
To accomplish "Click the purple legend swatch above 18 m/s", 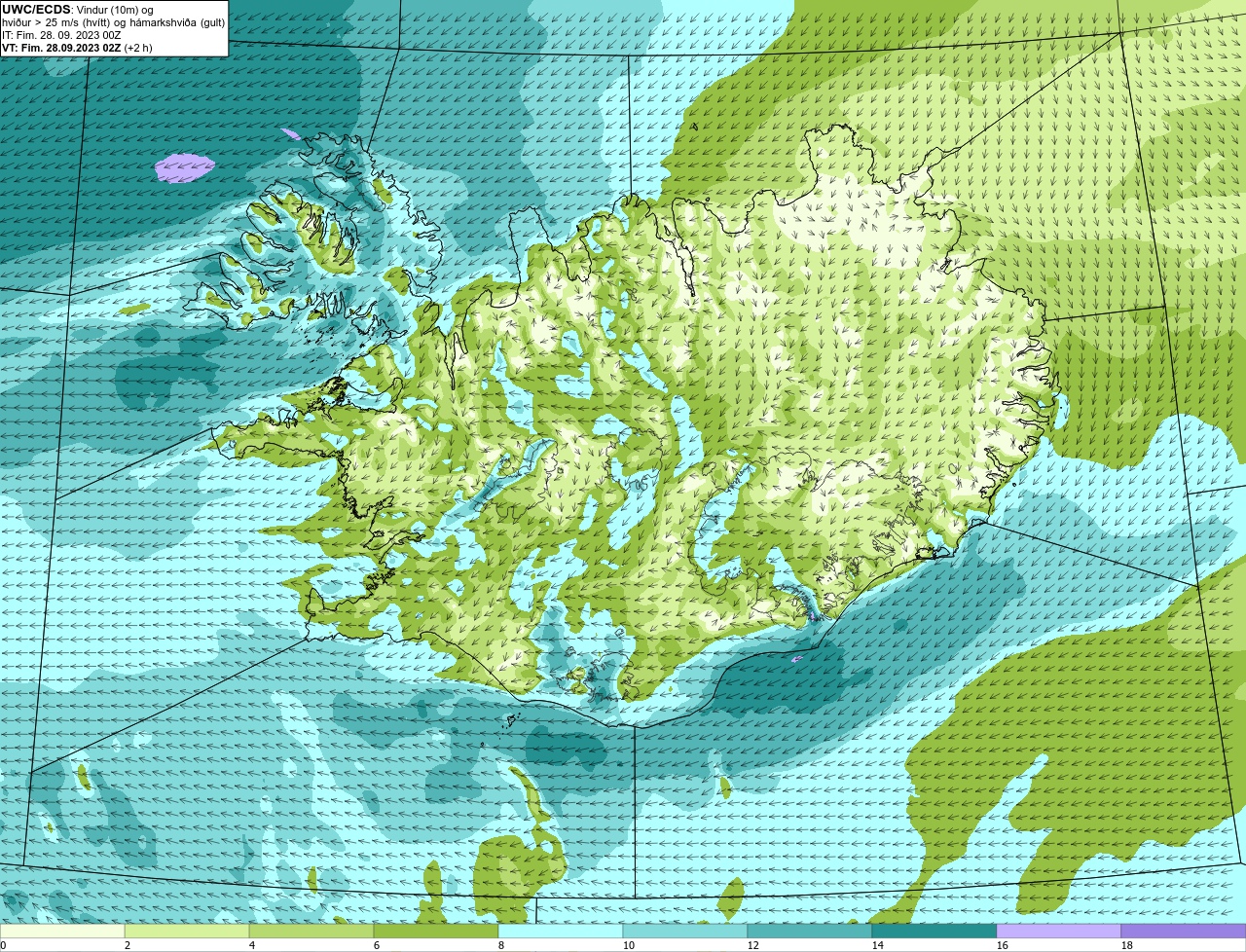I will [x=1184, y=931].
